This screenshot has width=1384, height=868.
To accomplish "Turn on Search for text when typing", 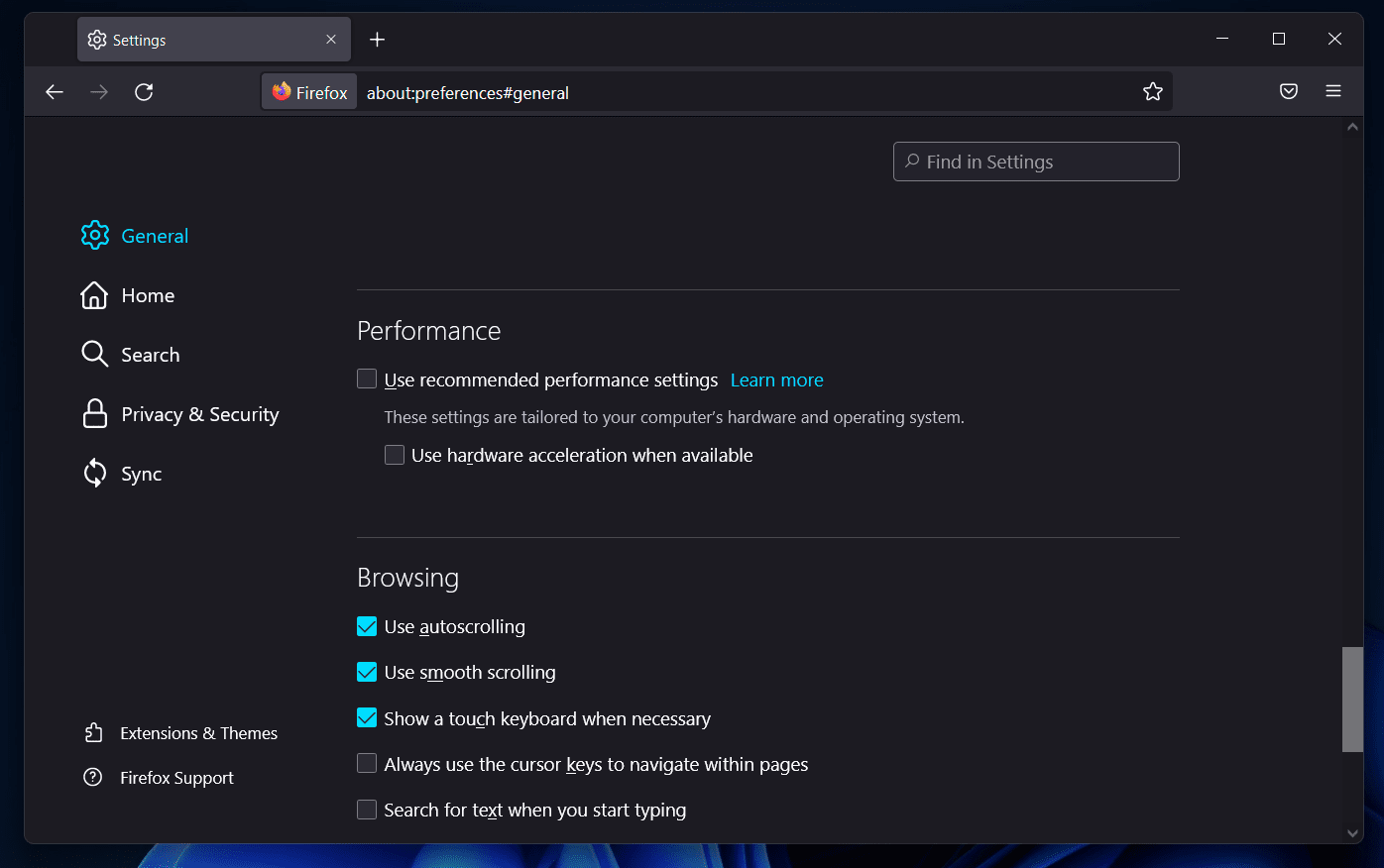I will [x=367, y=810].
